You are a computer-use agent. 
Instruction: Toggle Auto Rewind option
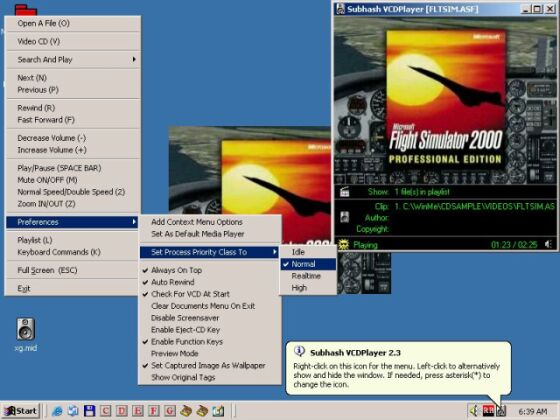tap(210, 282)
